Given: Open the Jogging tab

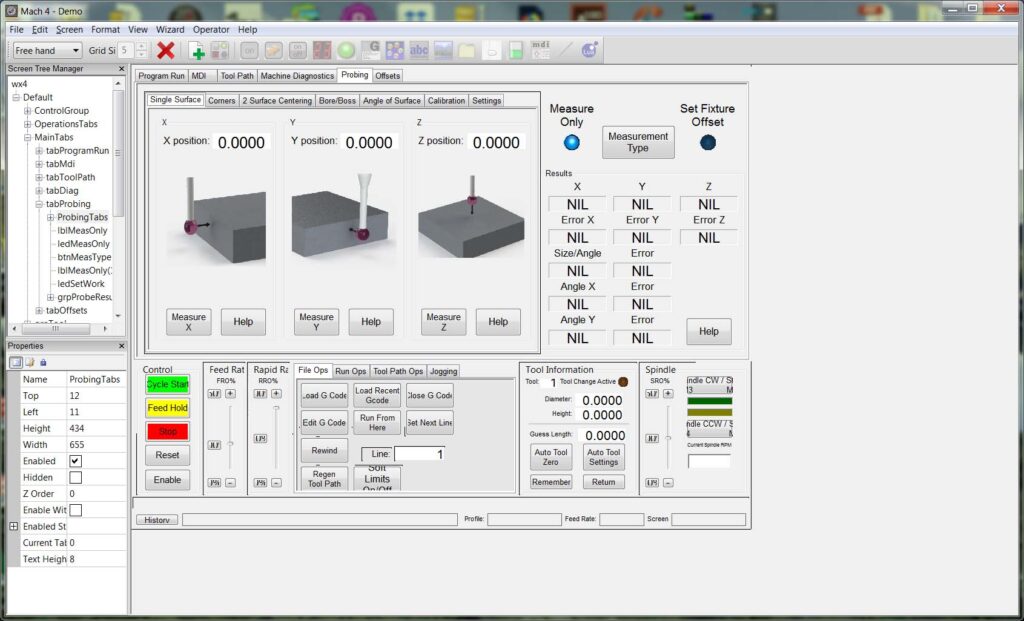Looking at the screenshot, I should click(x=443, y=371).
